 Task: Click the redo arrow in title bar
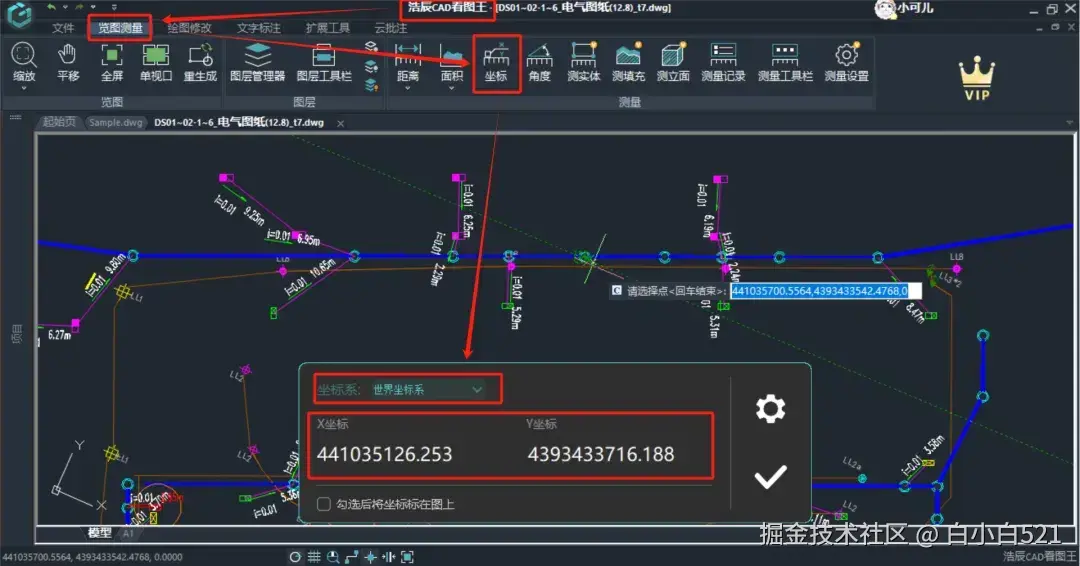[x=79, y=7]
